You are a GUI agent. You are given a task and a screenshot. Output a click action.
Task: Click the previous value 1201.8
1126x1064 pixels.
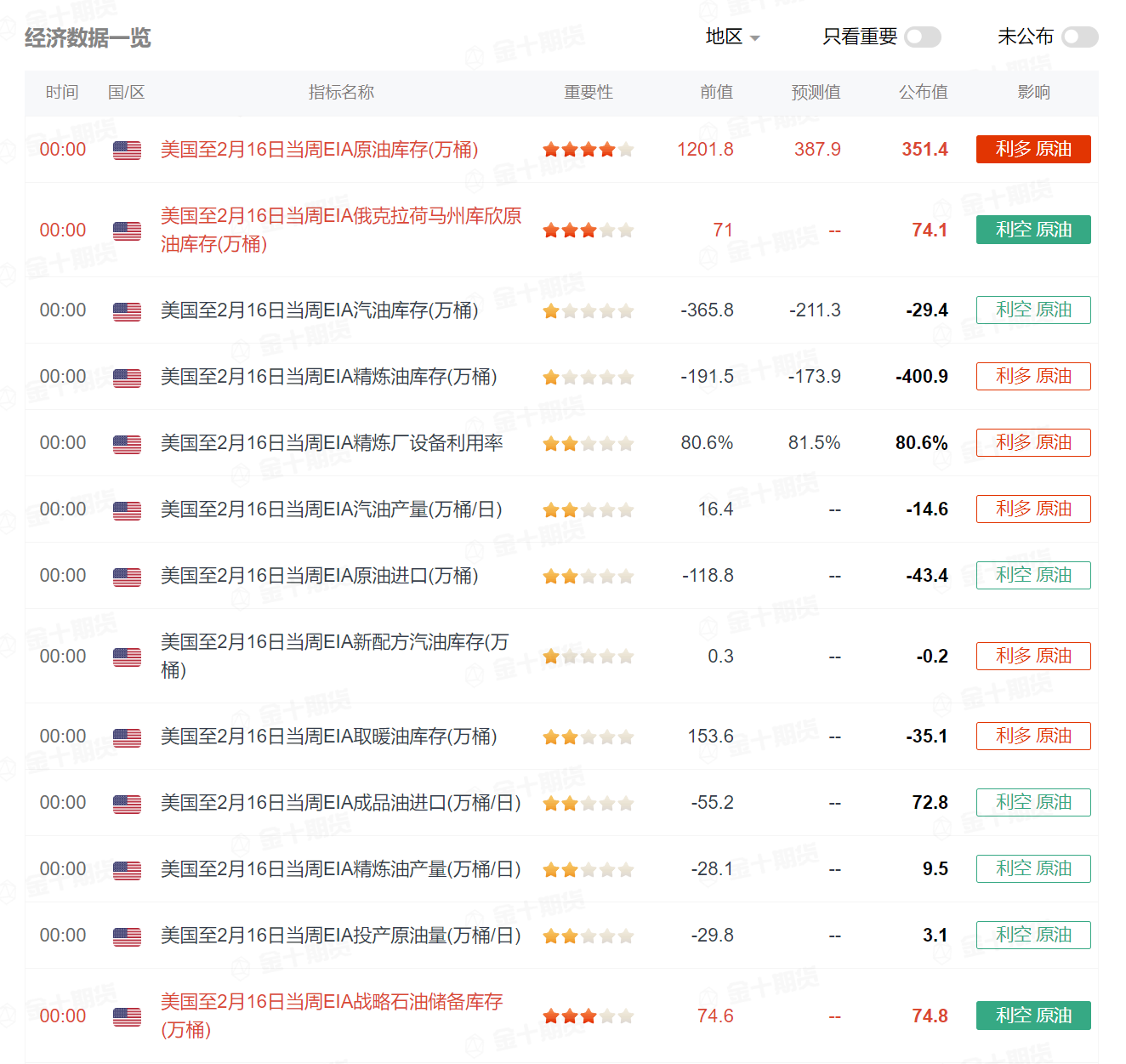(x=705, y=150)
